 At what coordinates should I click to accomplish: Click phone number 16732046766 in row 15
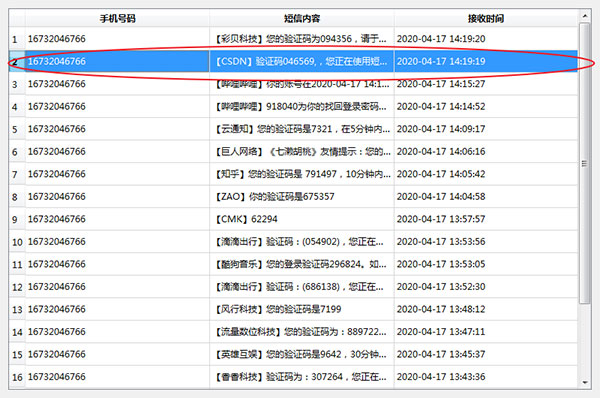pos(57,354)
